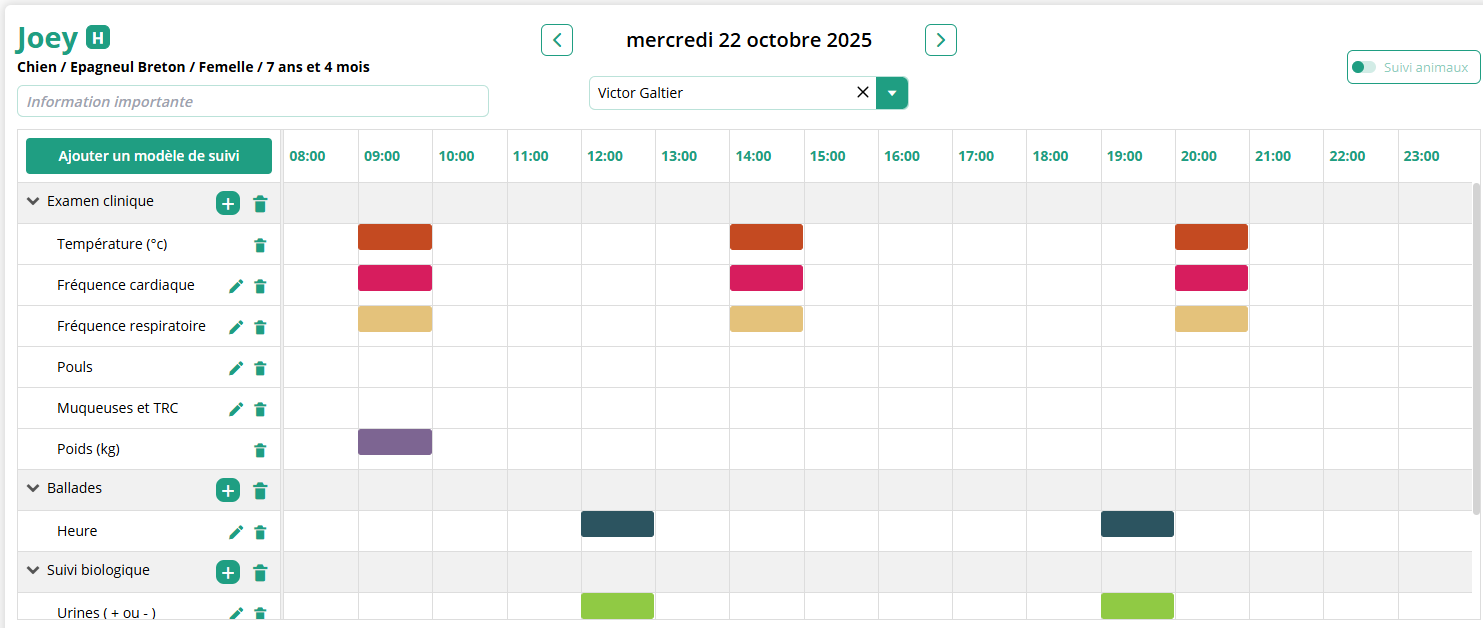
Task: Go to the previous day
Action: (557, 40)
